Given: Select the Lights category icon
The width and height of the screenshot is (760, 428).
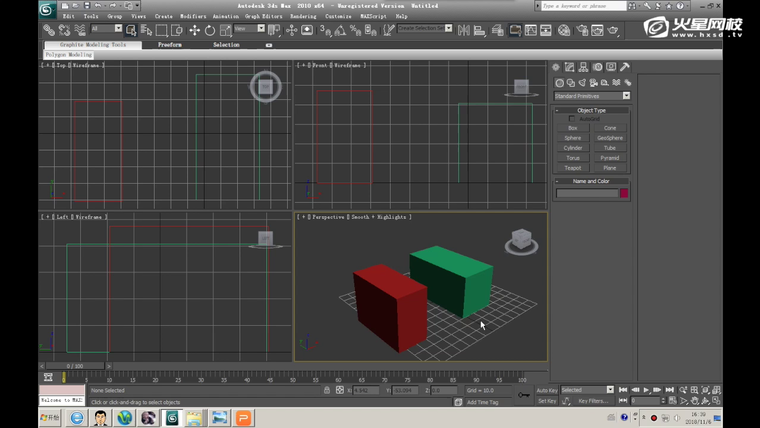Looking at the screenshot, I should click(582, 83).
